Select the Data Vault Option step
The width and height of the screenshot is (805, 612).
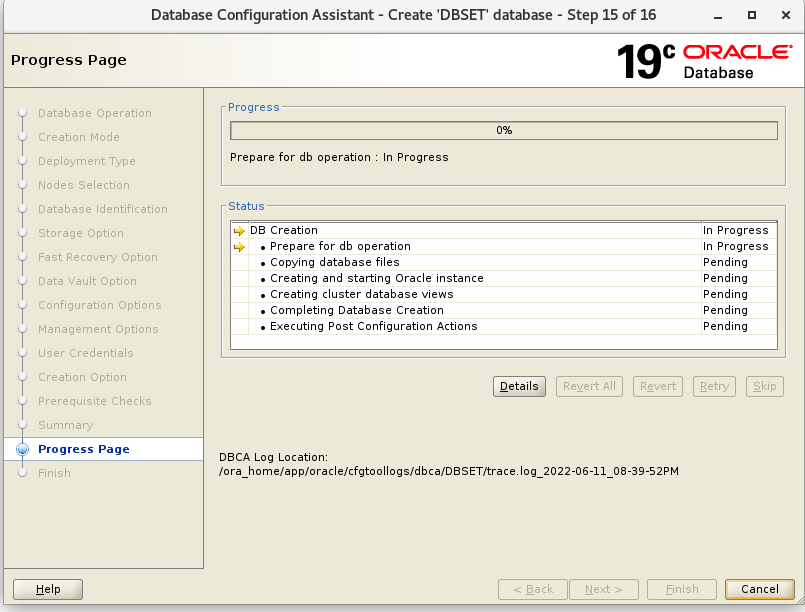coord(87,281)
